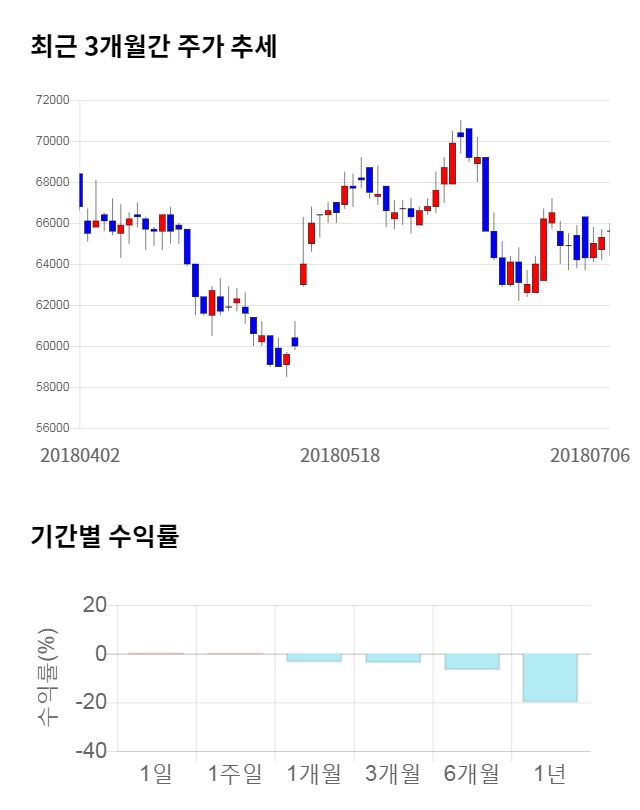Click the '3개월' period axis label
This screenshot has width=640, height=810.
pos(392,773)
